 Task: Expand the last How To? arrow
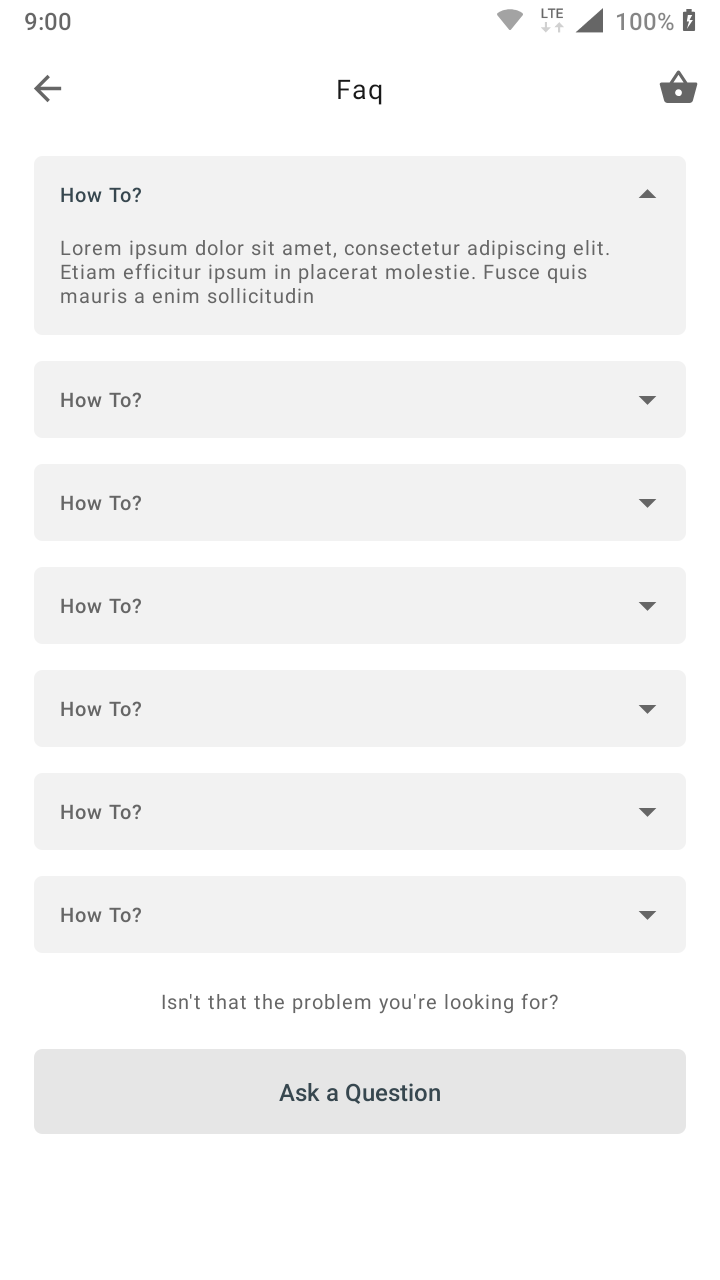(647, 915)
